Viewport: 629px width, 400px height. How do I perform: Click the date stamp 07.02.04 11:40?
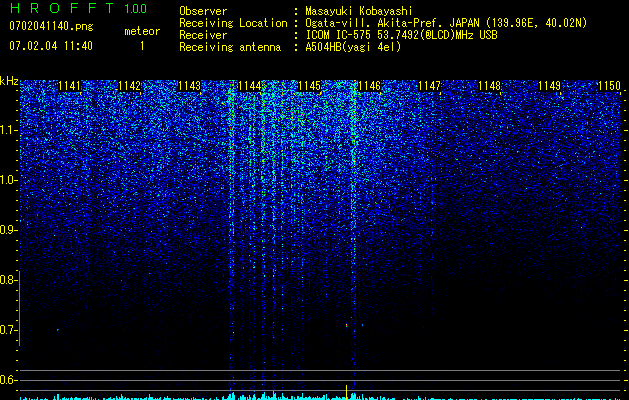tap(51, 46)
